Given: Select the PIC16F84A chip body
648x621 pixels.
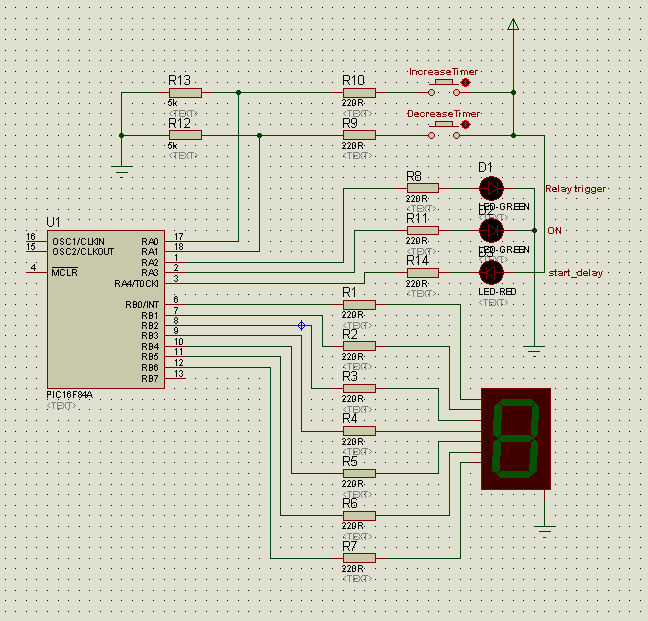Looking at the screenshot, I should 106,309.
